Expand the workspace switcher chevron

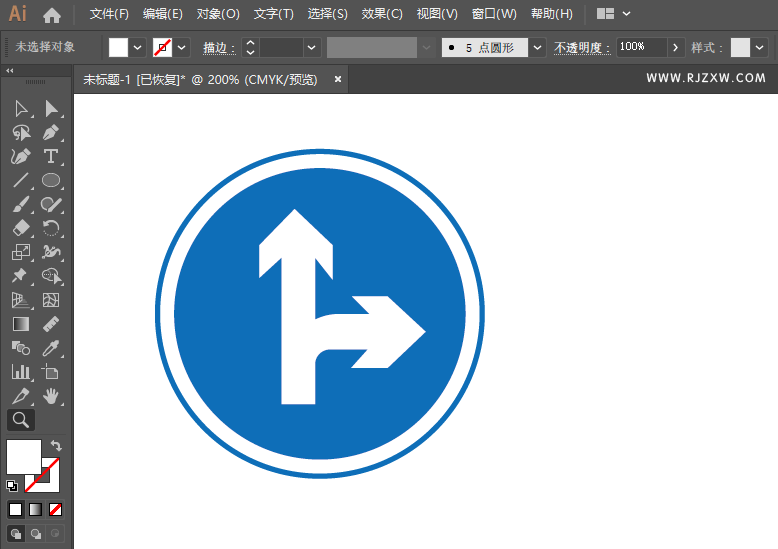point(626,14)
